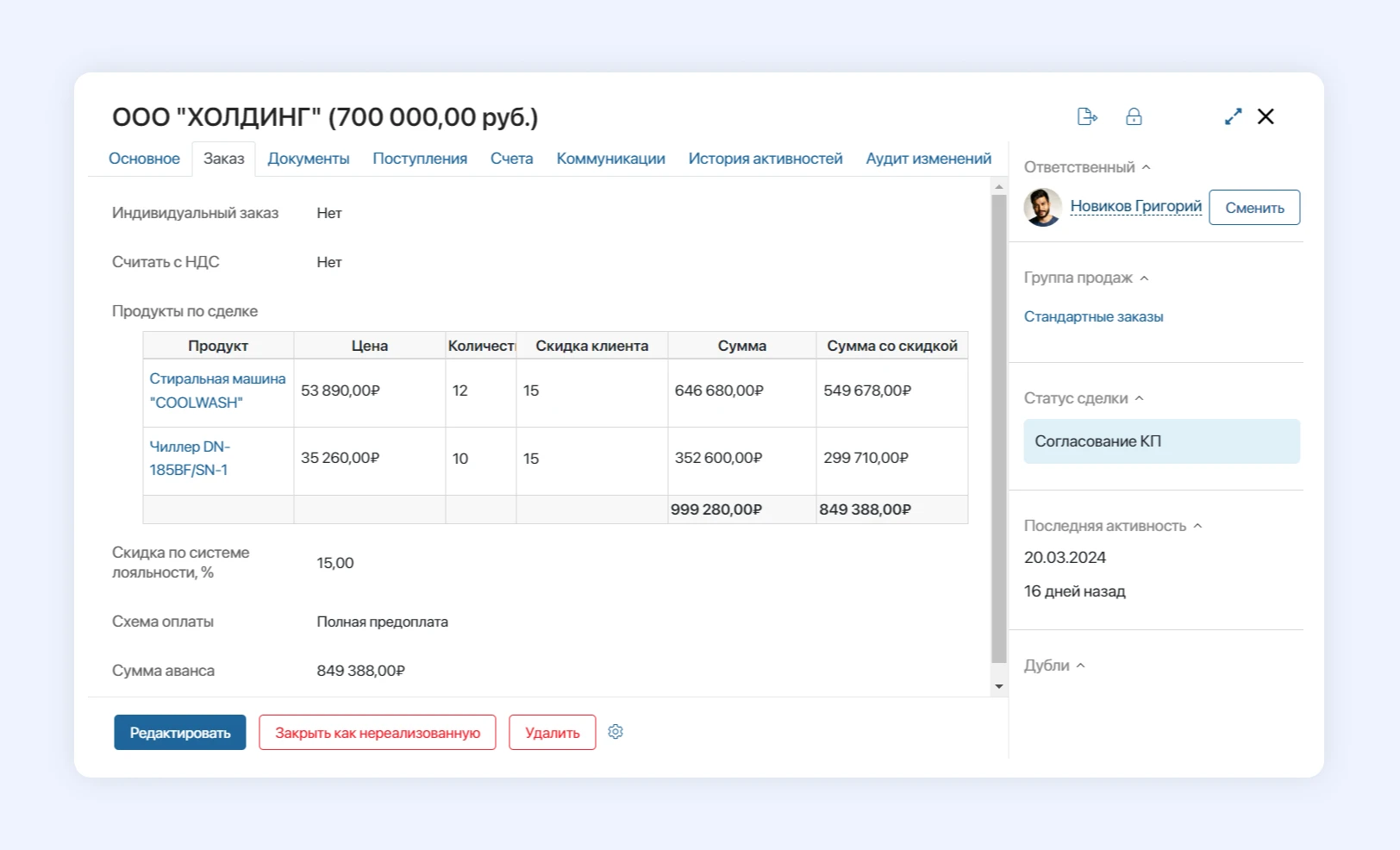Collapse the Статус сделки section
1400x850 pixels.
(x=1140, y=398)
